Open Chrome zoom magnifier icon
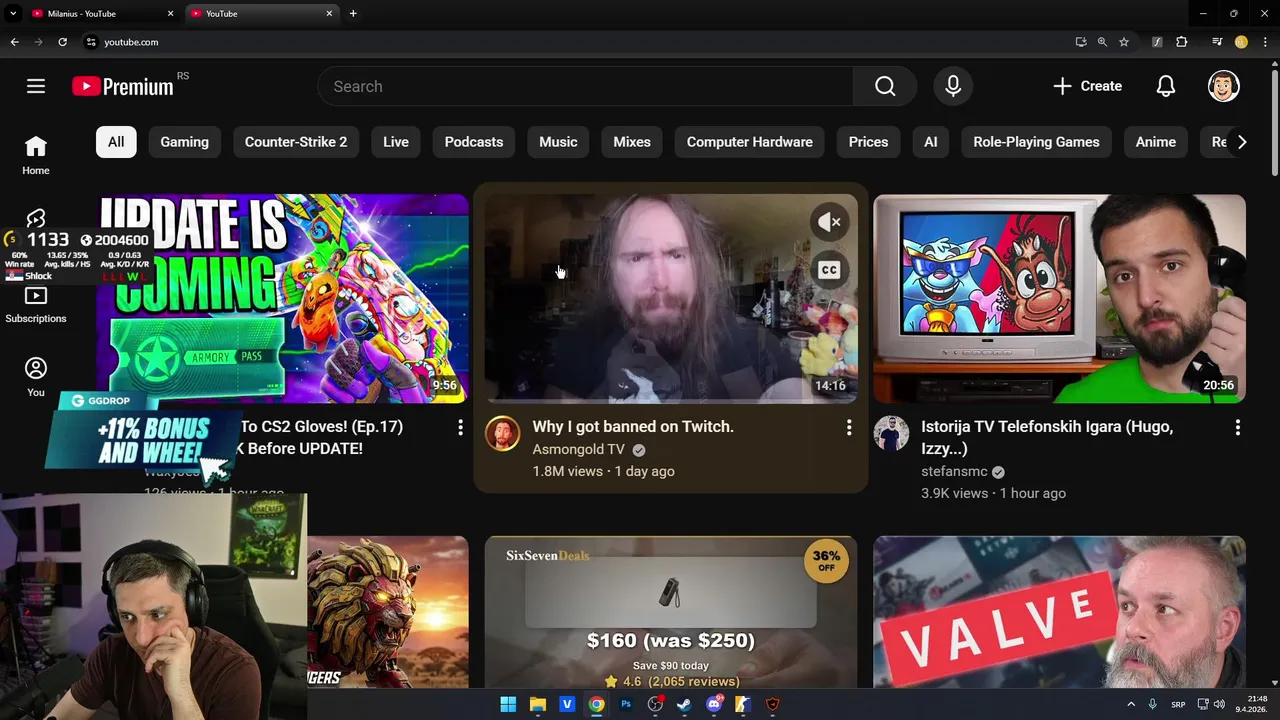Image resolution: width=1280 pixels, height=720 pixels. click(1102, 42)
